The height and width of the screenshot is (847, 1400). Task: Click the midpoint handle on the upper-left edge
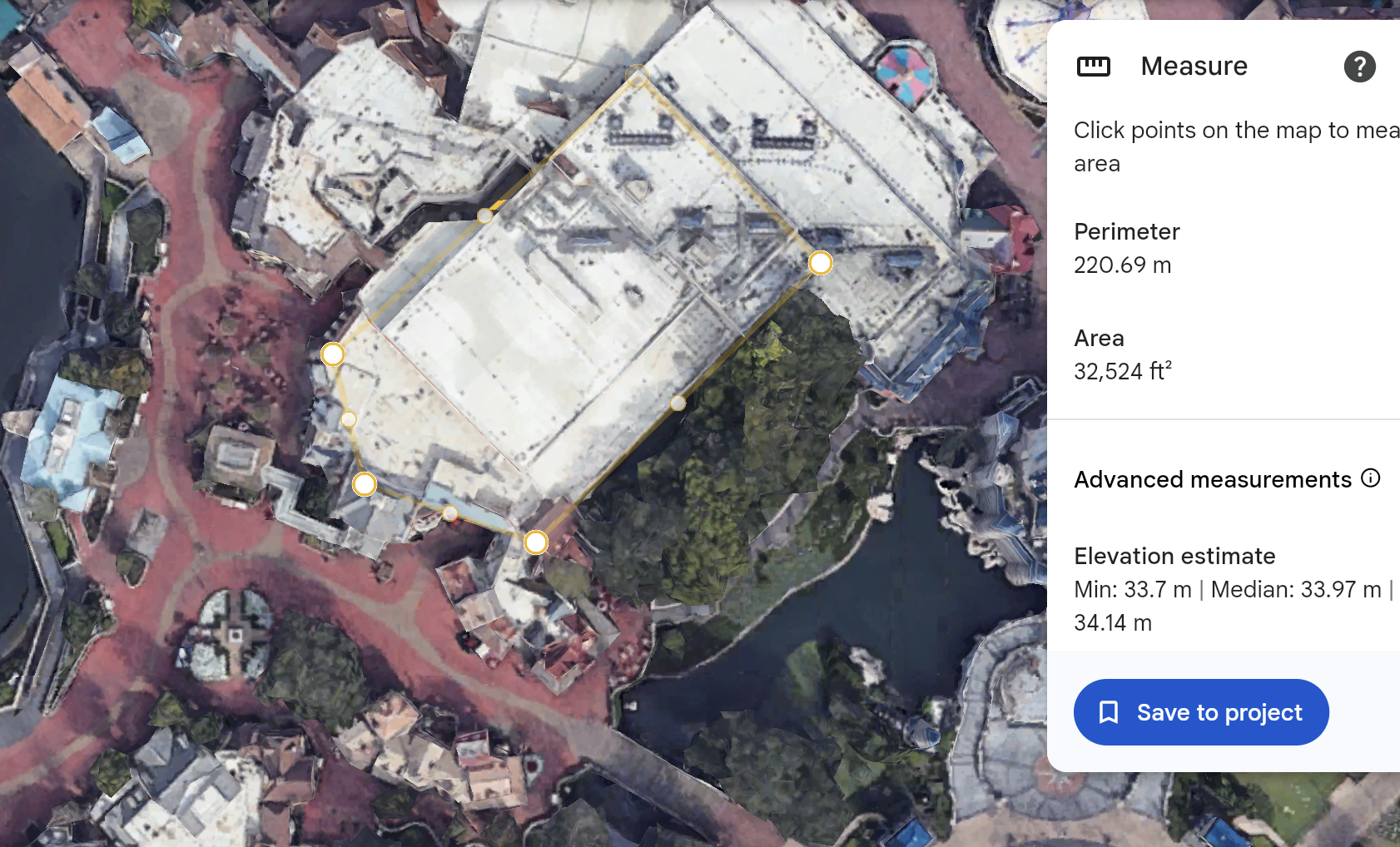(484, 216)
